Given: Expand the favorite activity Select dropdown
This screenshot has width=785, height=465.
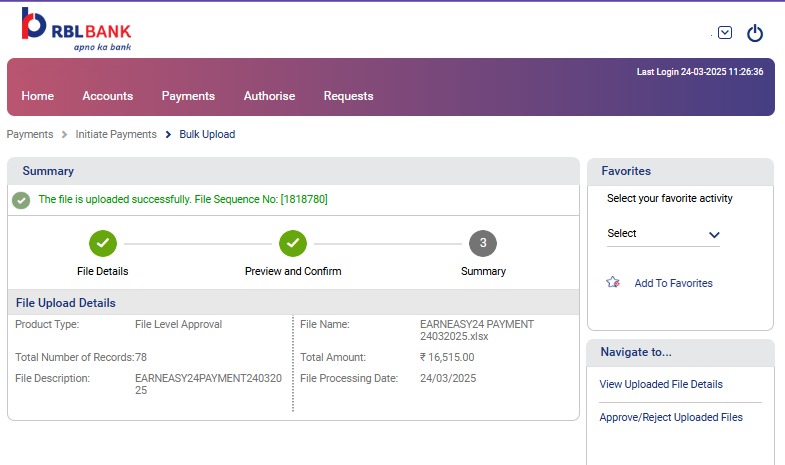Looking at the screenshot, I should pyautogui.click(x=663, y=234).
